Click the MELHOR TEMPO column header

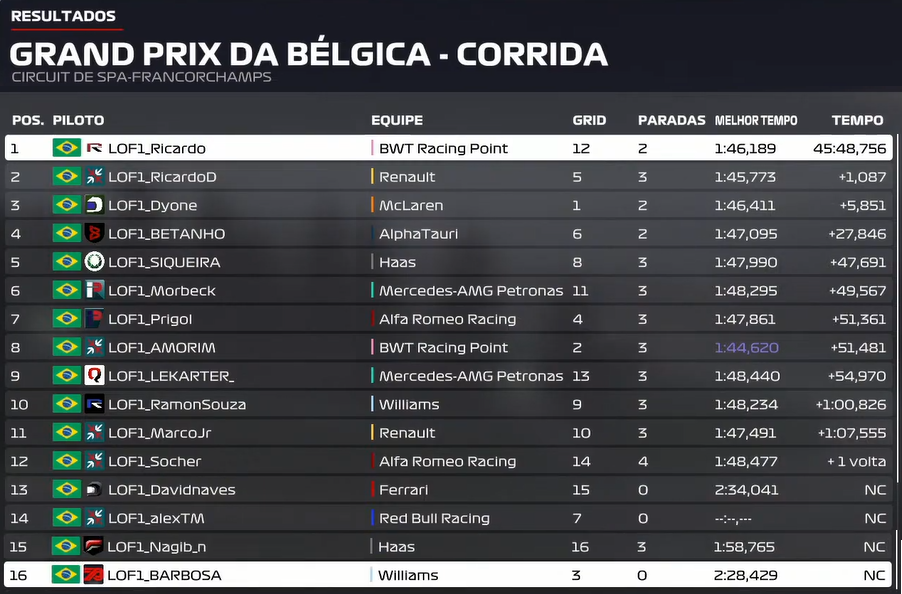(x=756, y=121)
